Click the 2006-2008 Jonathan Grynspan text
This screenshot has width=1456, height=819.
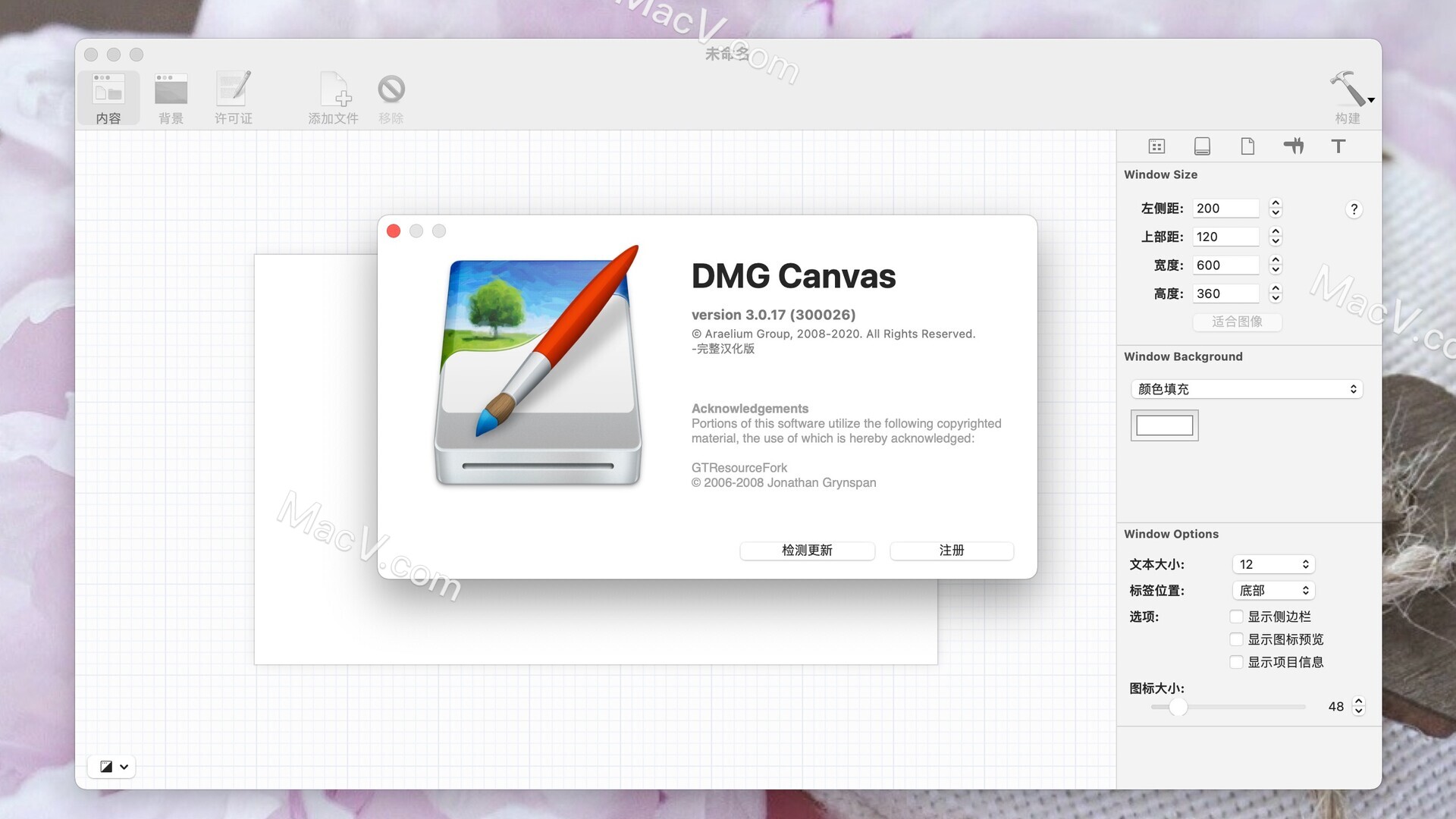click(783, 483)
